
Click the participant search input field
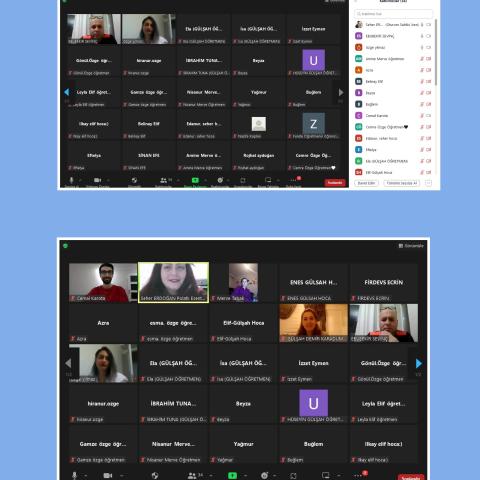[393, 14]
